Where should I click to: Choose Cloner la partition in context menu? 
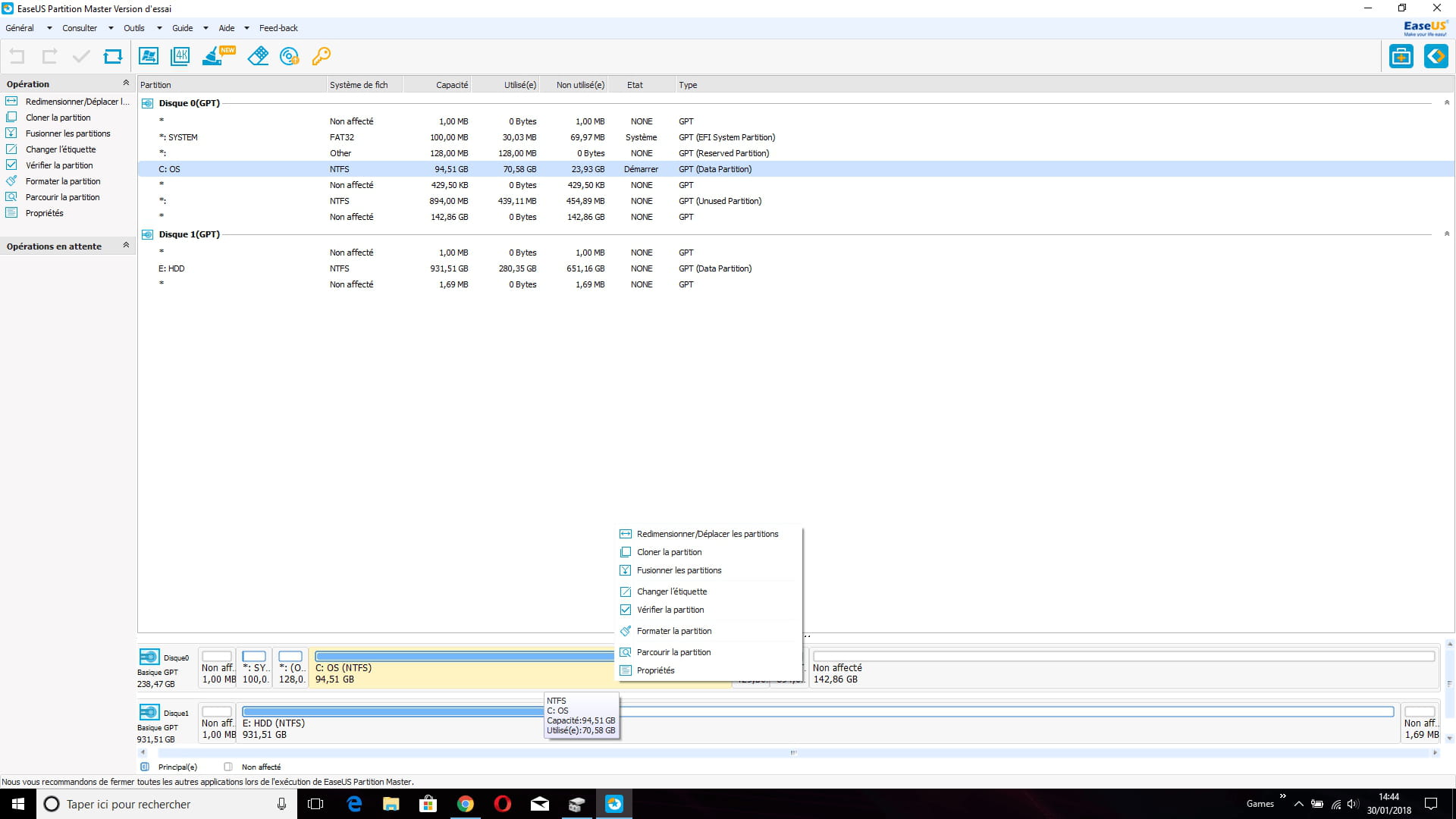(x=710, y=552)
